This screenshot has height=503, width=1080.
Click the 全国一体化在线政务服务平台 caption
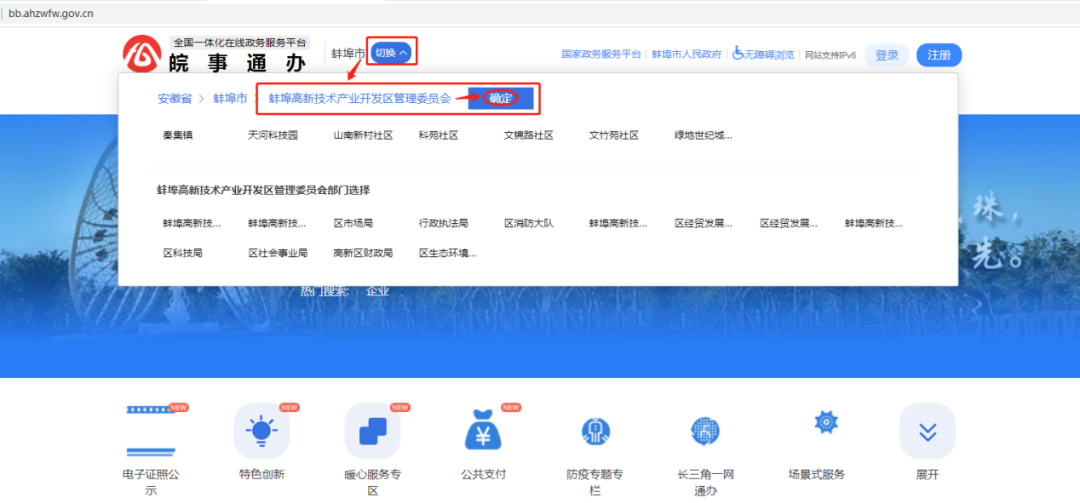point(240,43)
